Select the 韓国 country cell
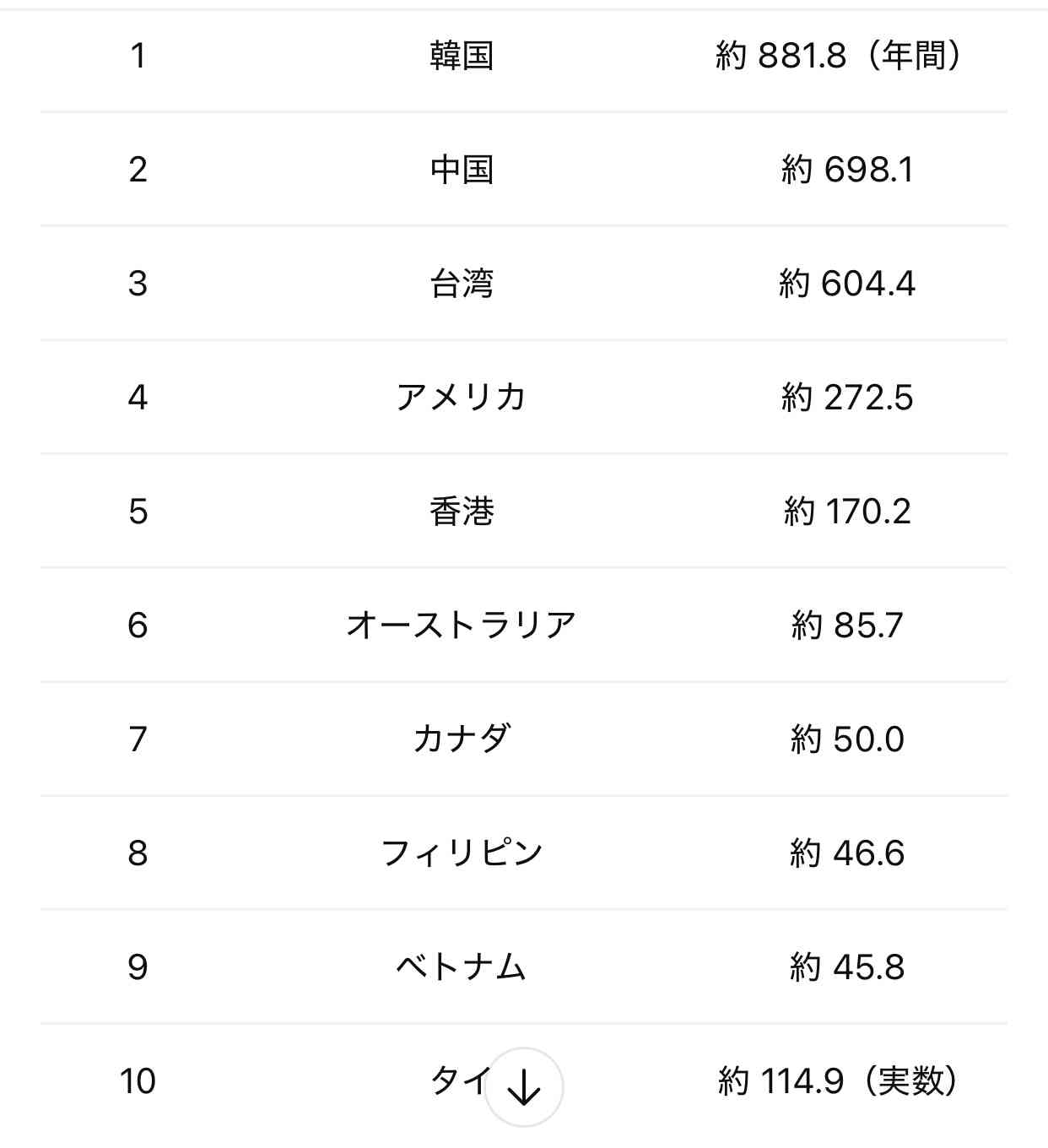Viewport: 1048px width, 1148px height. coord(462,56)
